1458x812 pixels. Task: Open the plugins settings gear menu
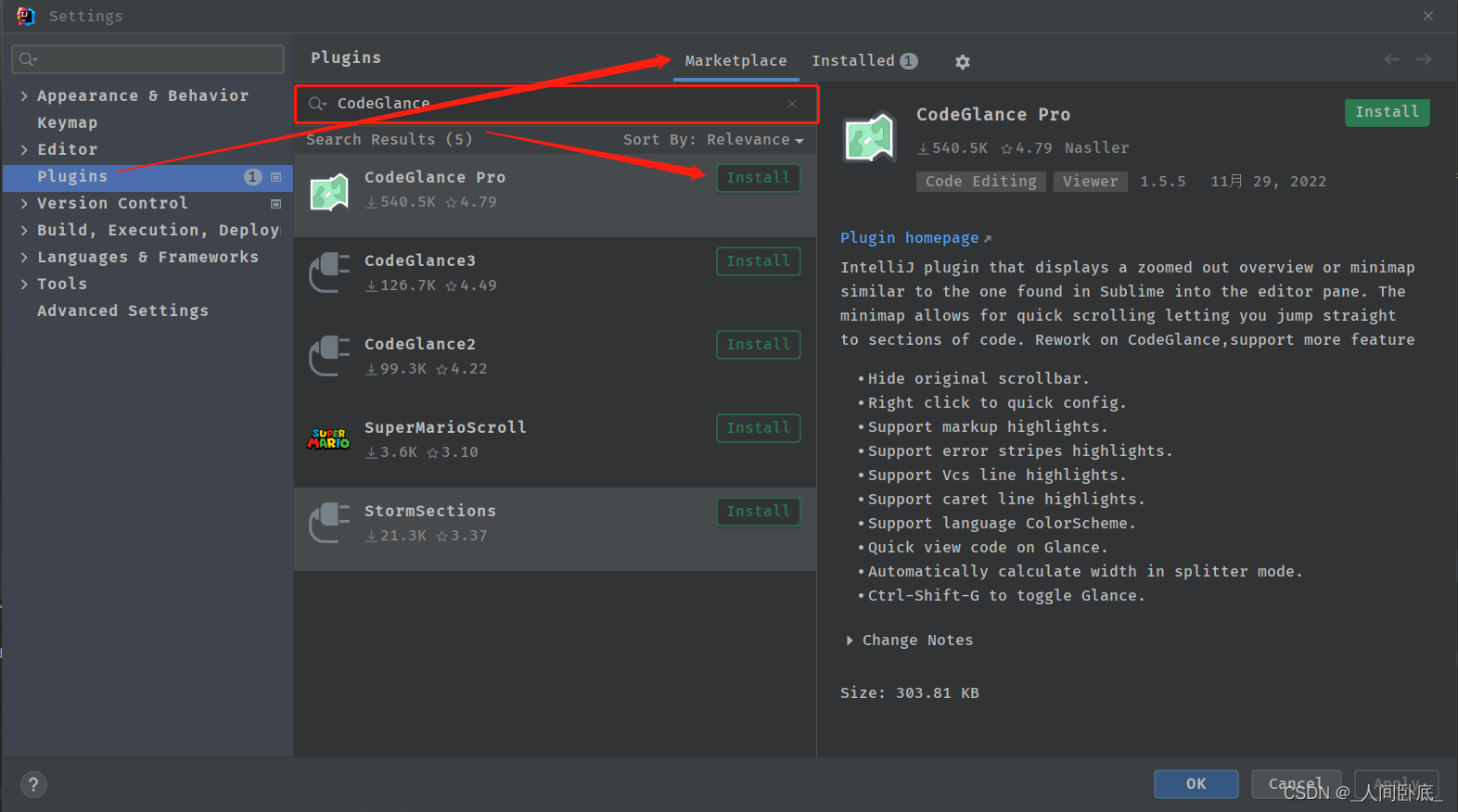[x=963, y=61]
